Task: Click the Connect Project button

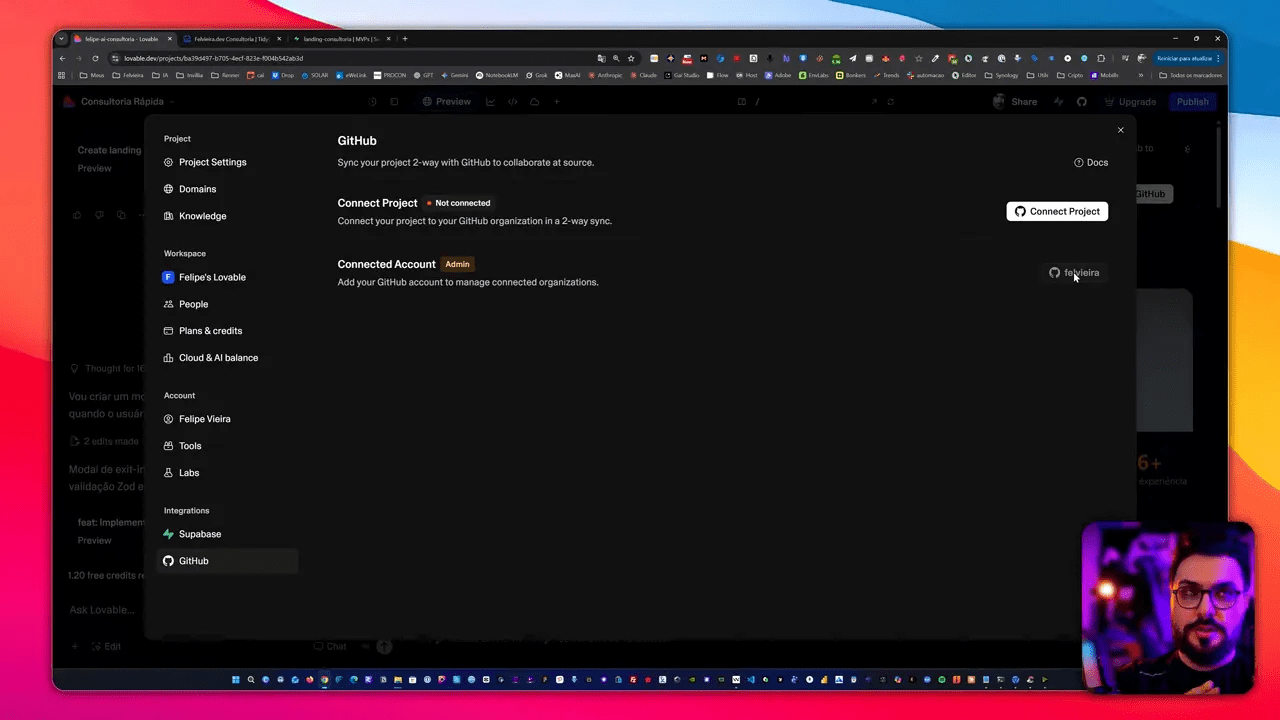Action: coord(1057,211)
